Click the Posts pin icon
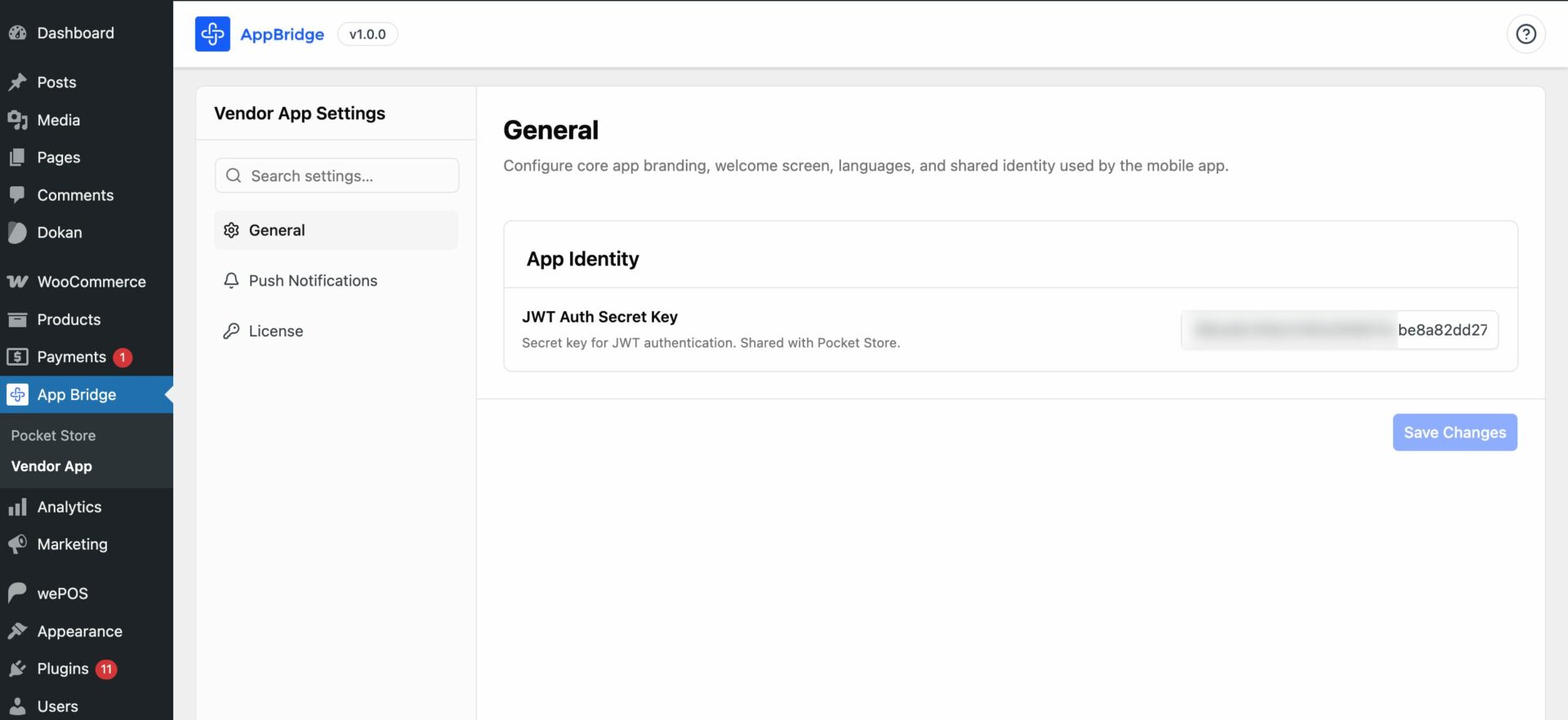The image size is (1568, 720). (x=18, y=82)
